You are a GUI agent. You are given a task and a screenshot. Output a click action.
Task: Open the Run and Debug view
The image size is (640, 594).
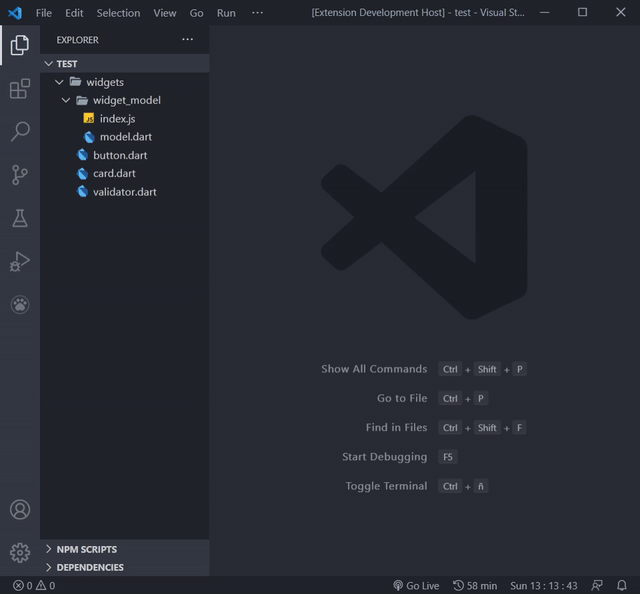pyautogui.click(x=20, y=262)
